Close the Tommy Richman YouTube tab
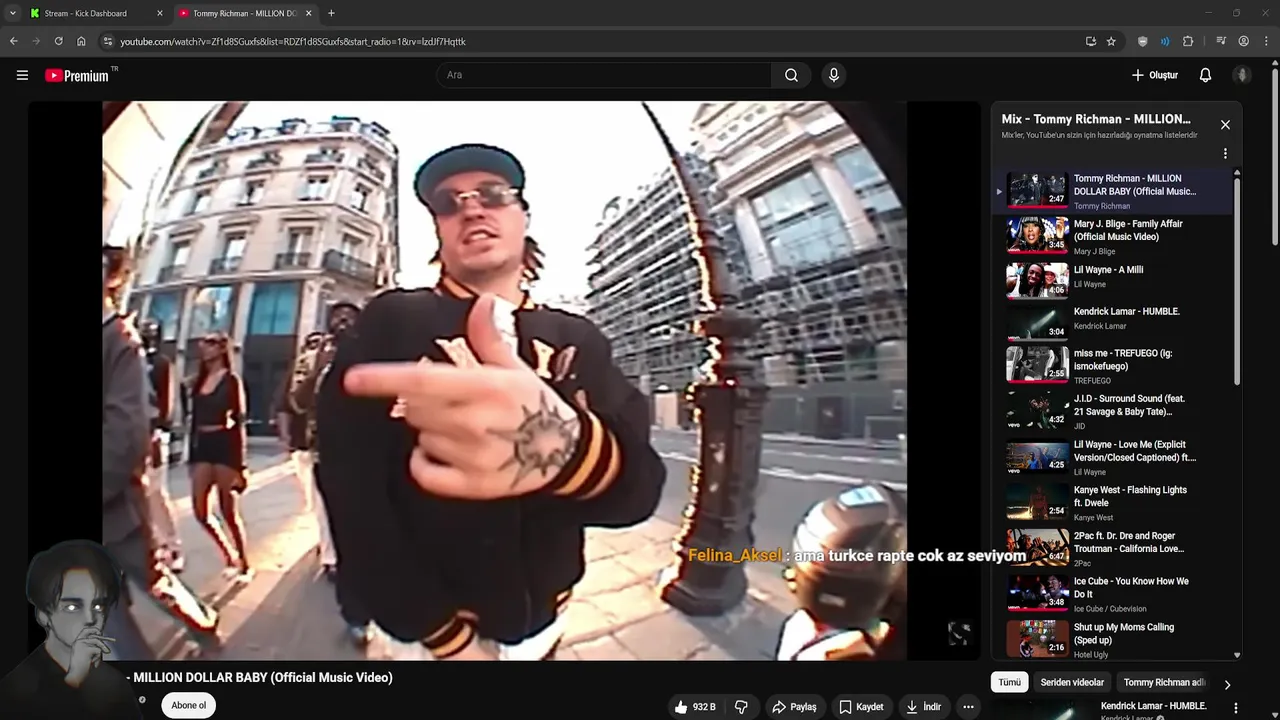Screen dimensions: 1280x720 click(308, 13)
